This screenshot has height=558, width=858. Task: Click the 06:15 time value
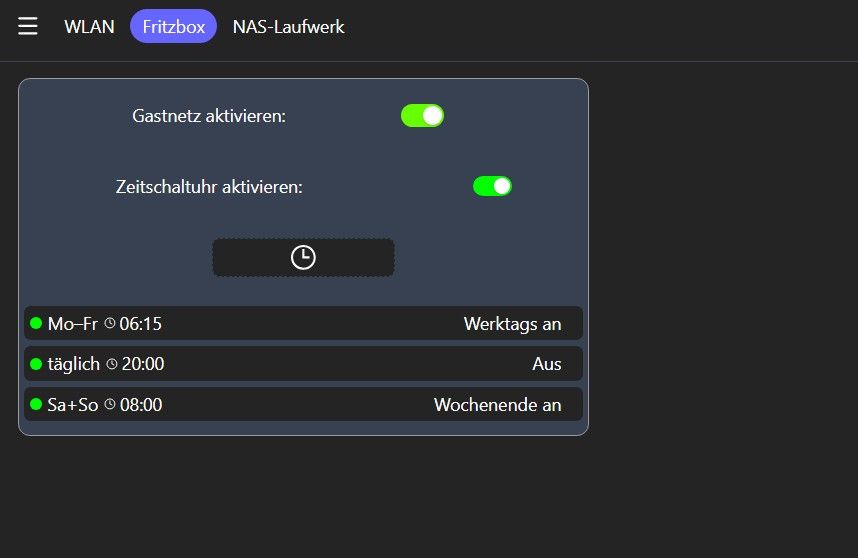(x=141, y=324)
